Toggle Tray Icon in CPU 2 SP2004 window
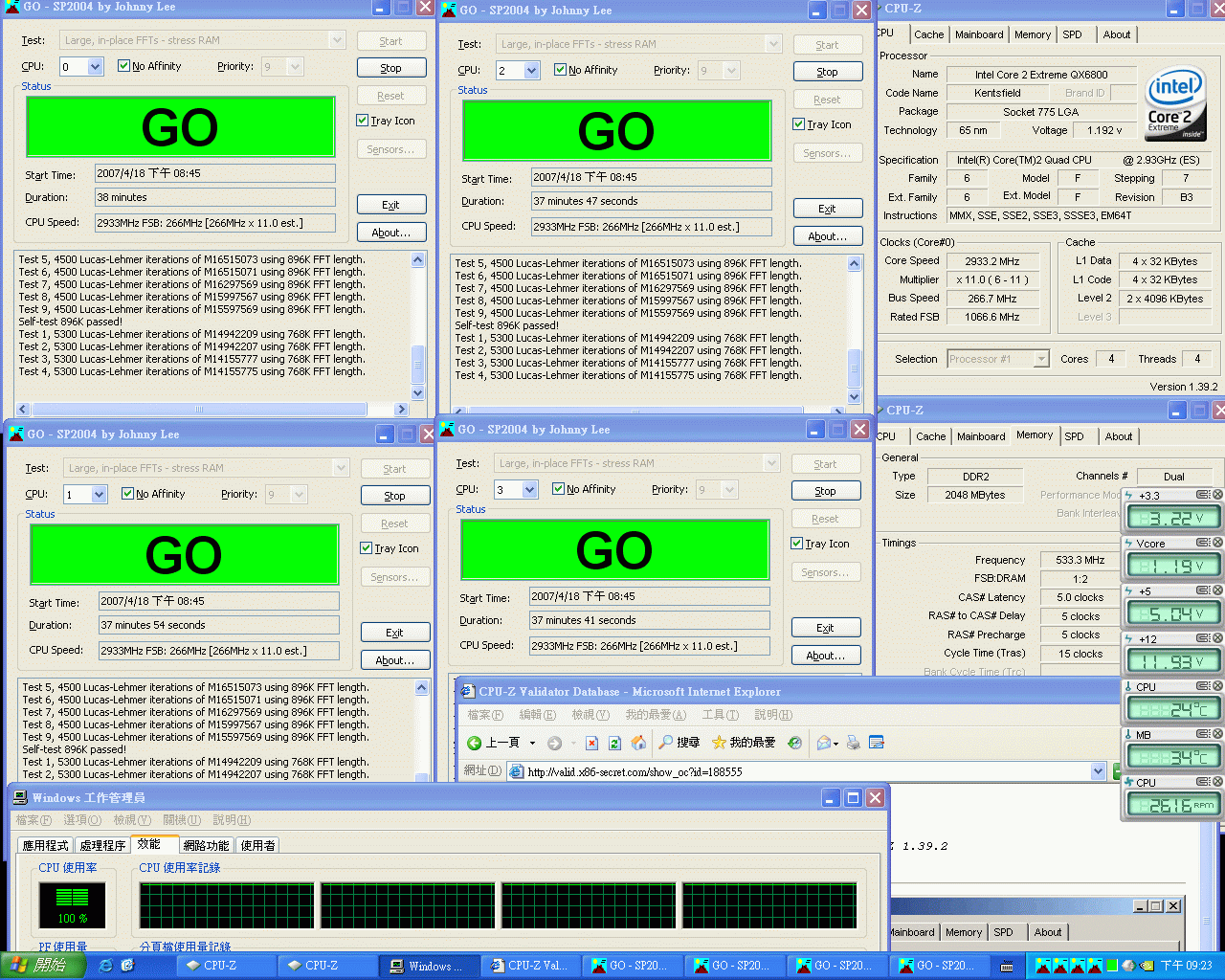The width and height of the screenshot is (1225, 980). [x=798, y=124]
